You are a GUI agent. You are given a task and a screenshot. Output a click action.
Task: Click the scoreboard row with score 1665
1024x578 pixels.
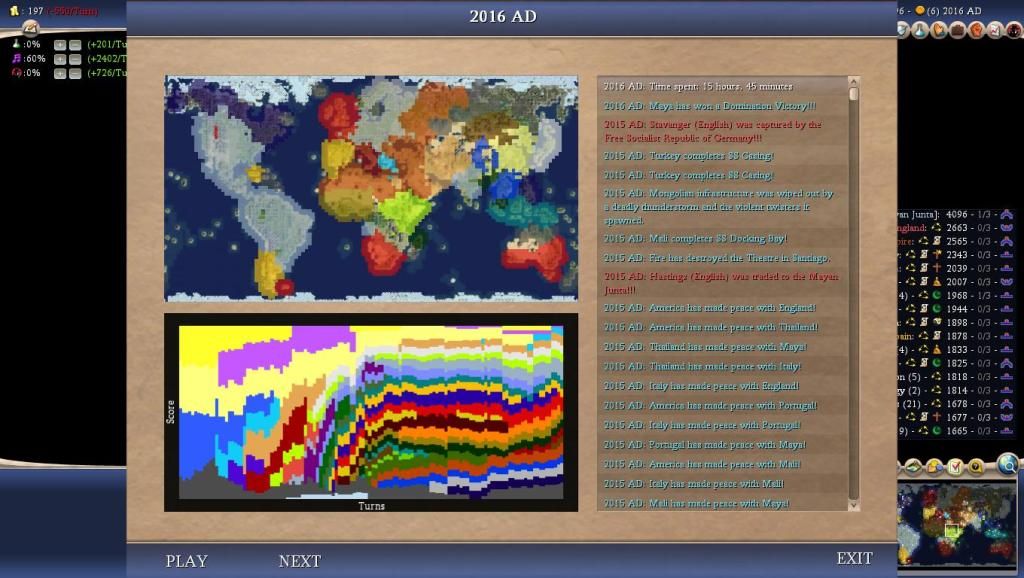[x=956, y=431]
